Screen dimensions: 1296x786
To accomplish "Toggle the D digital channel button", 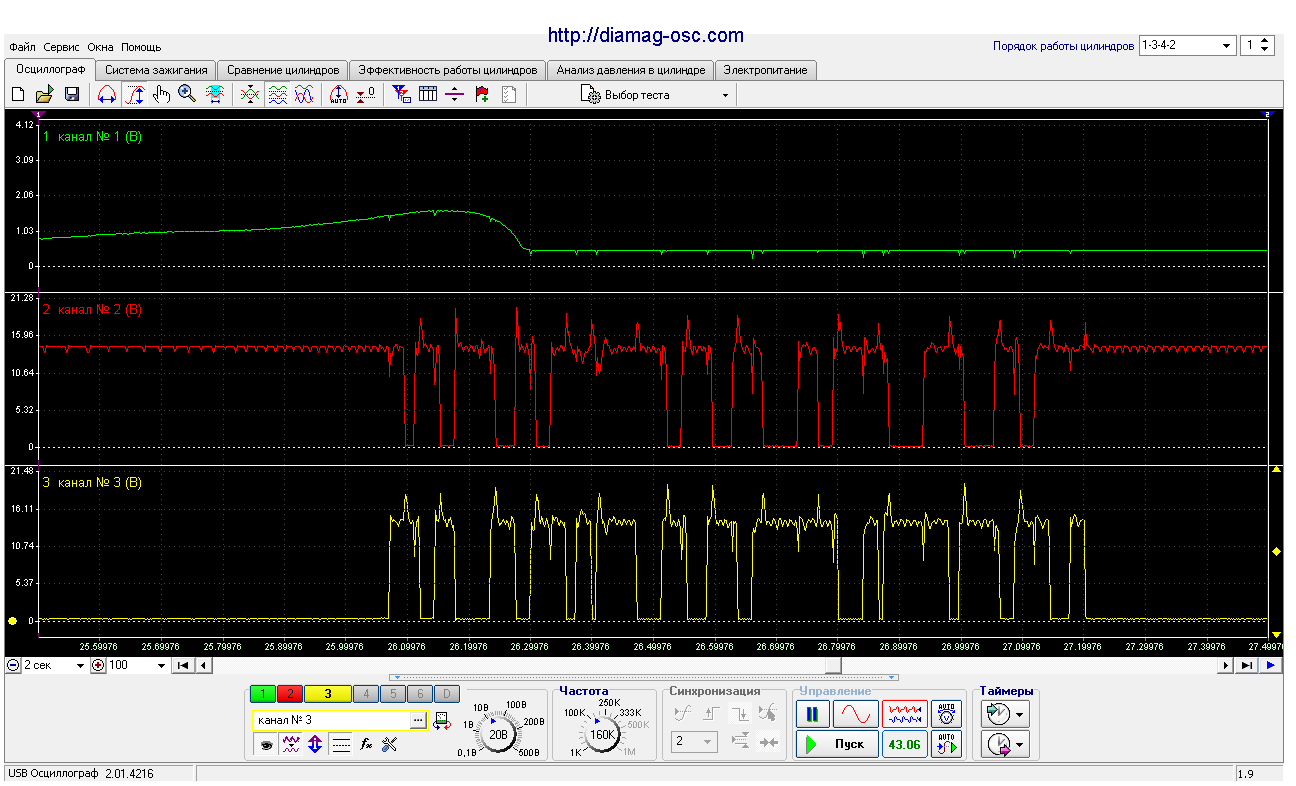I will click(447, 693).
